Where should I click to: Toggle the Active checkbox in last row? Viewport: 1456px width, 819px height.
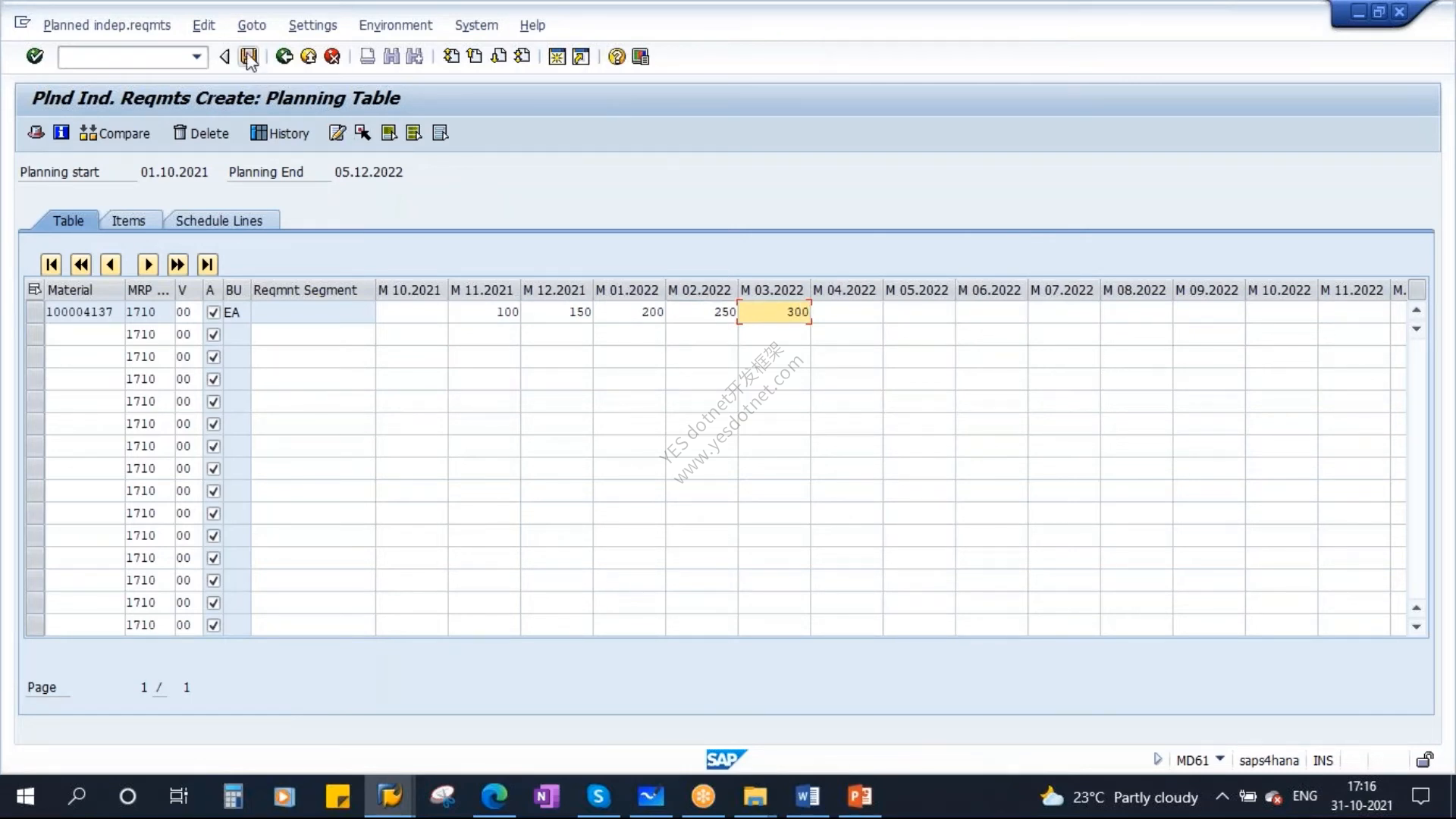(213, 625)
